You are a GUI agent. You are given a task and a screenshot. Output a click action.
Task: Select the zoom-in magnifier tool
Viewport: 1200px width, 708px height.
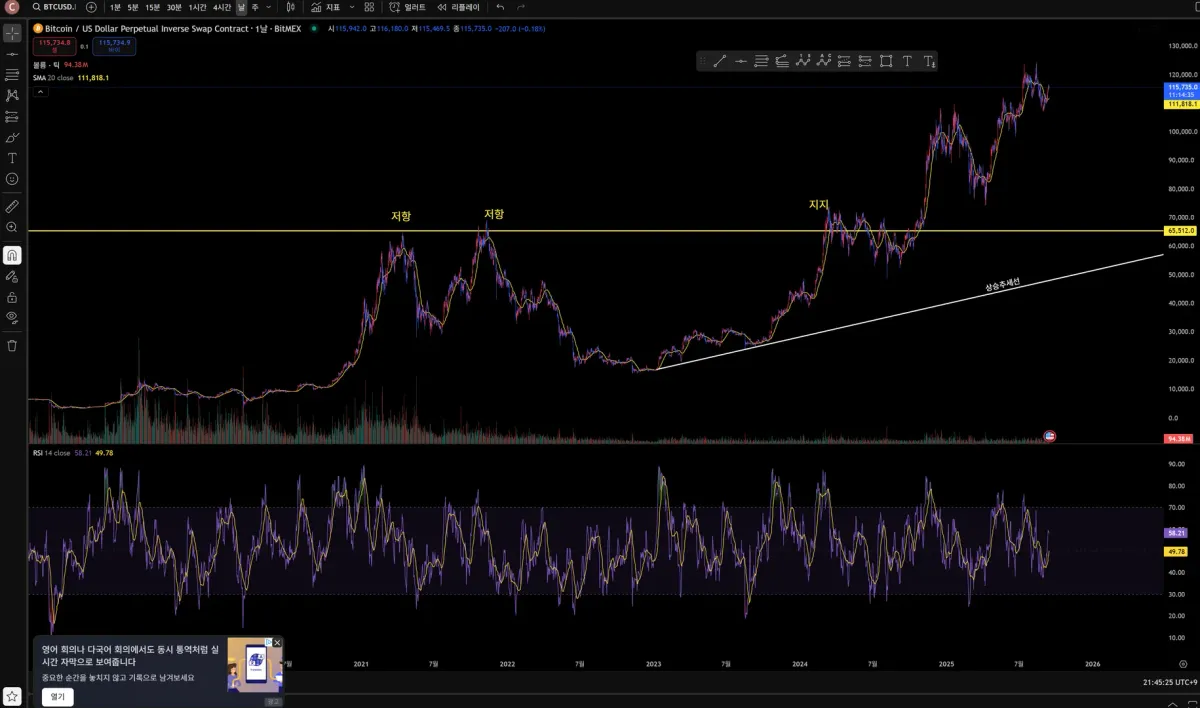click(x=12, y=227)
